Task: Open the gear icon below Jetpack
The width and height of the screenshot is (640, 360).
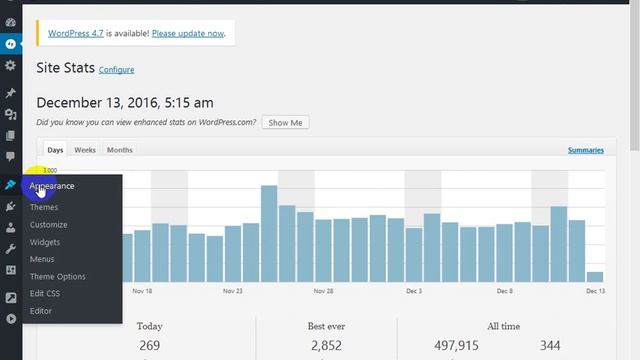Action: [x=11, y=65]
